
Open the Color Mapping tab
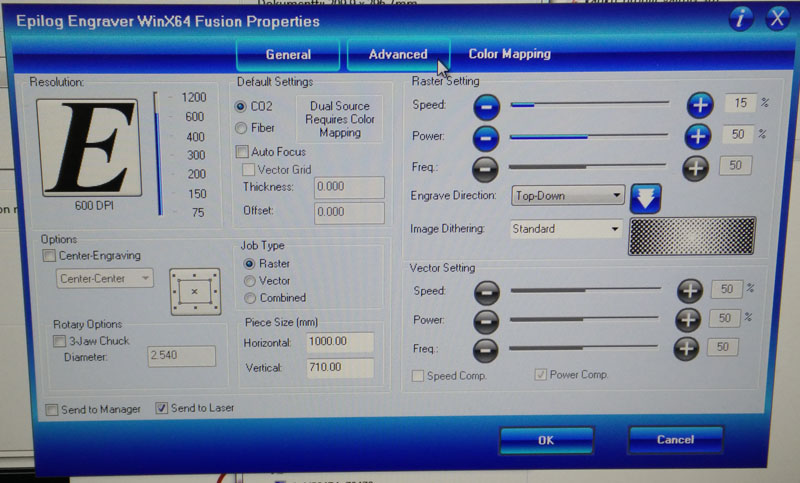point(509,54)
